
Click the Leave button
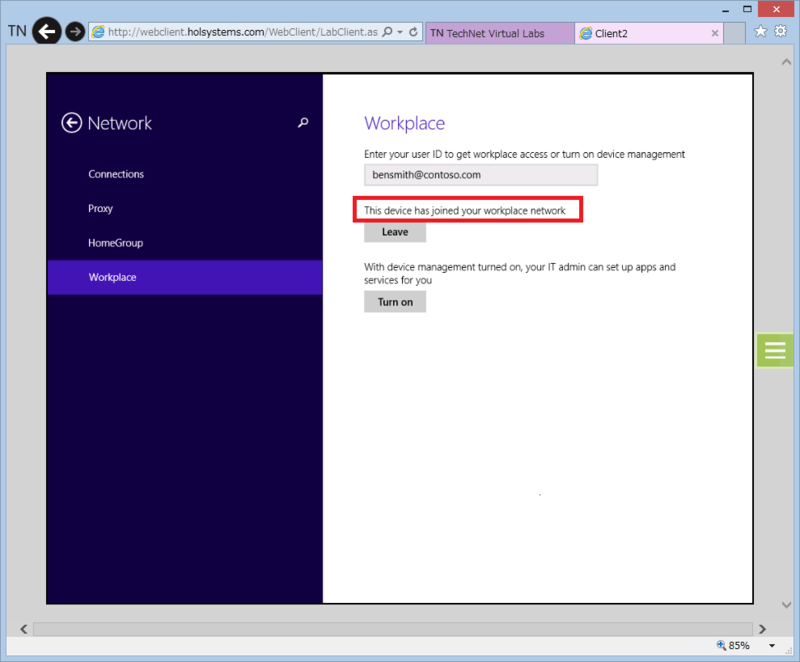pyautogui.click(x=395, y=232)
